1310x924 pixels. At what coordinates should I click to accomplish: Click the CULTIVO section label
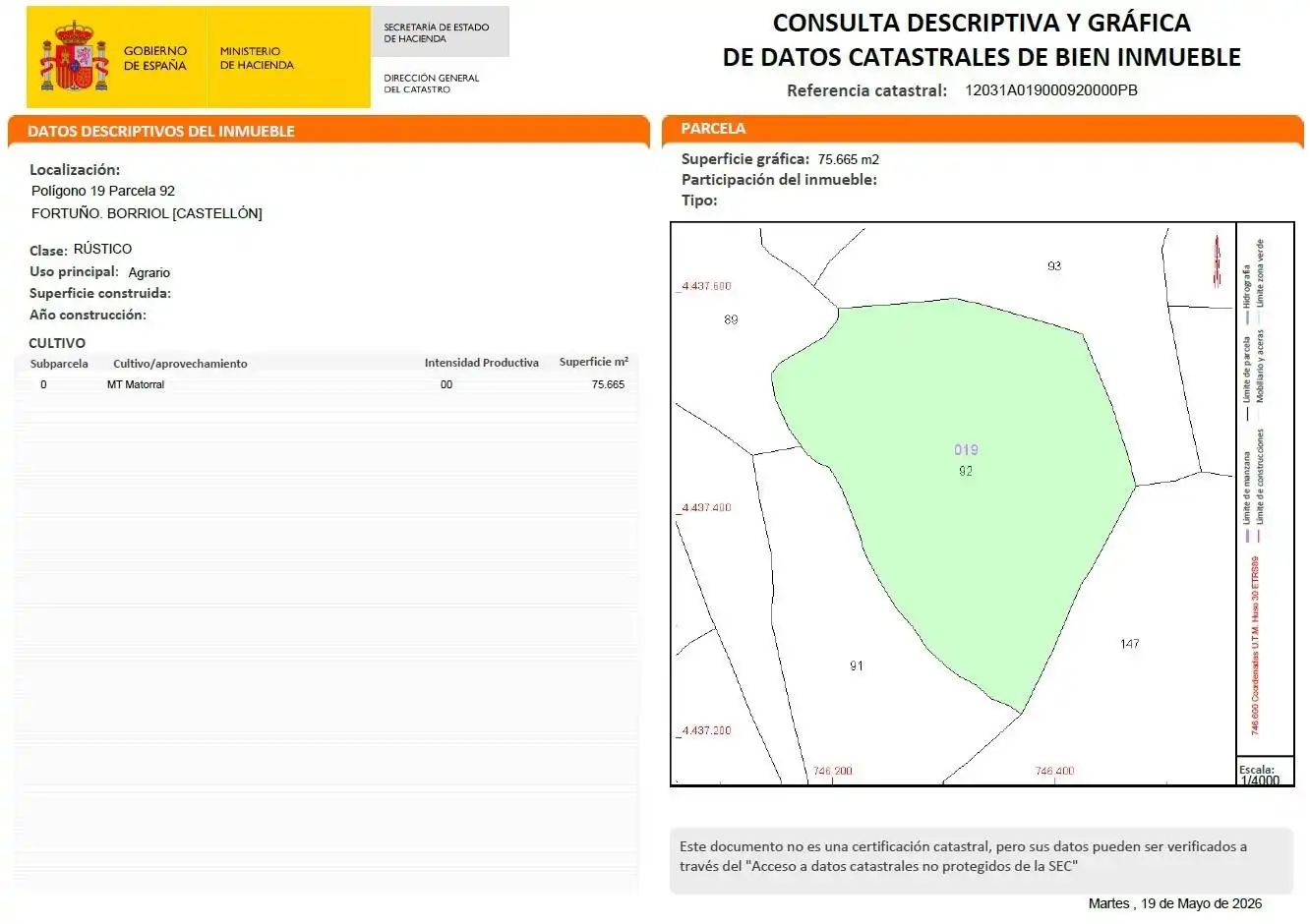point(57,343)
